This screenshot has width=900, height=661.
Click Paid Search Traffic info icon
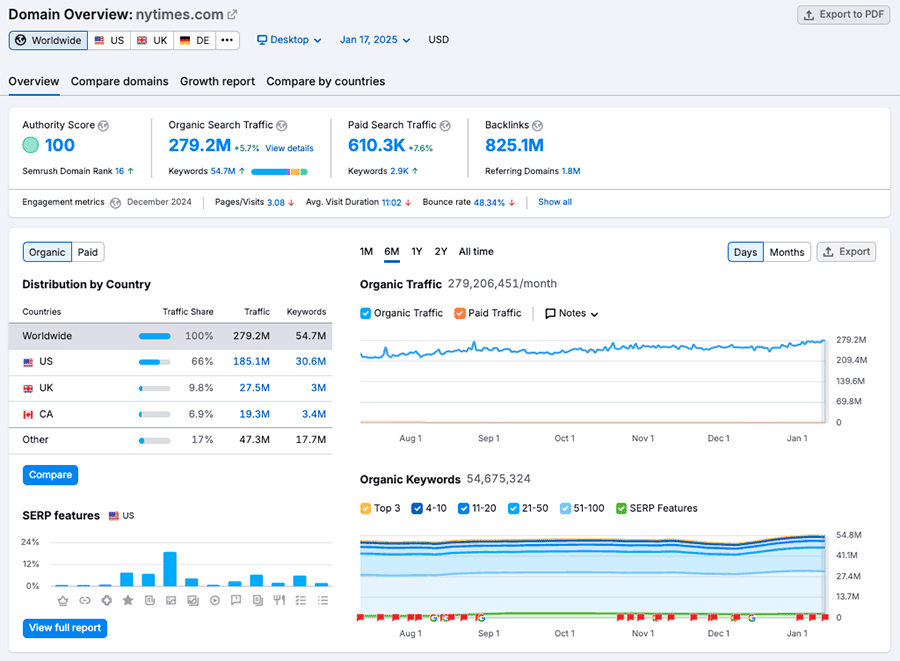[x=445, y=126]
